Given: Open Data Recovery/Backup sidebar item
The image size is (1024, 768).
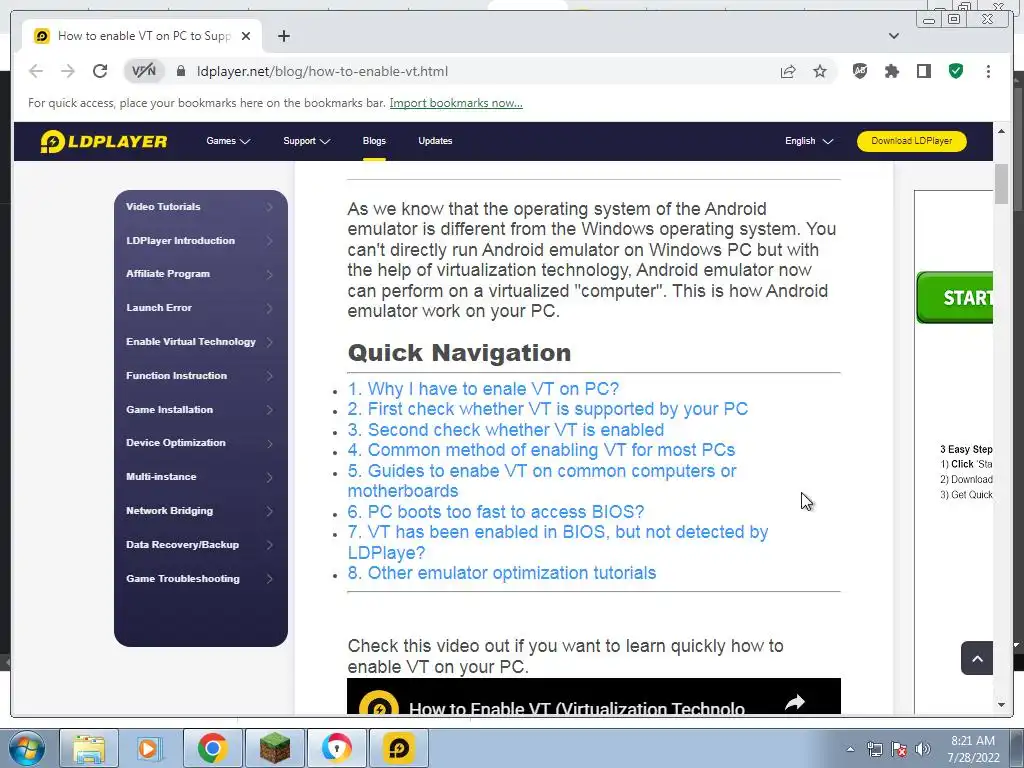Looking at the screenshot, I should pyautogui.click(x=200, y=545).
